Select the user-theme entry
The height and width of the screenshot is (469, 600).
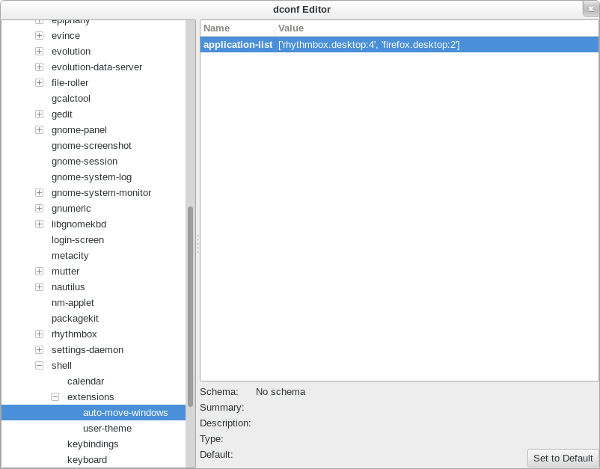pyautogui.click(x=107, y=428)
